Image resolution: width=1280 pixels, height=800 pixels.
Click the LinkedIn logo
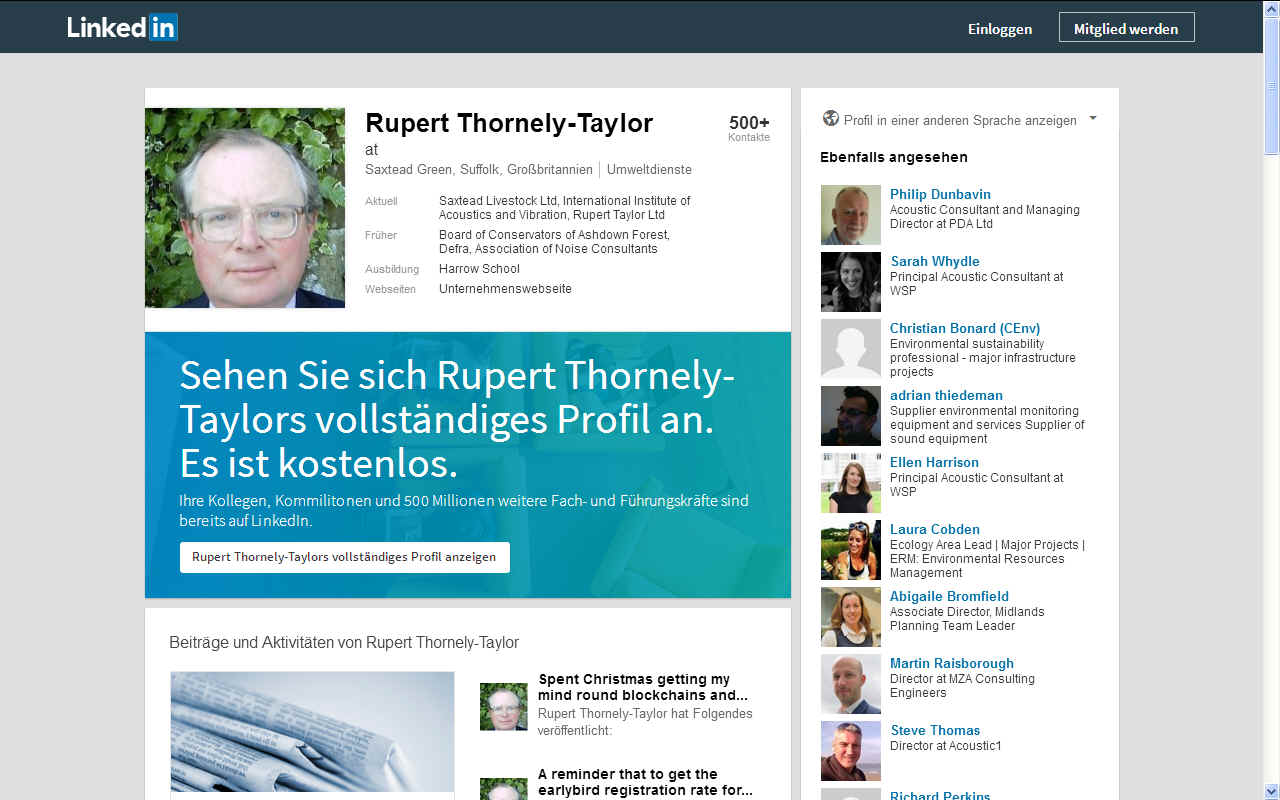(x=122, y=28)
